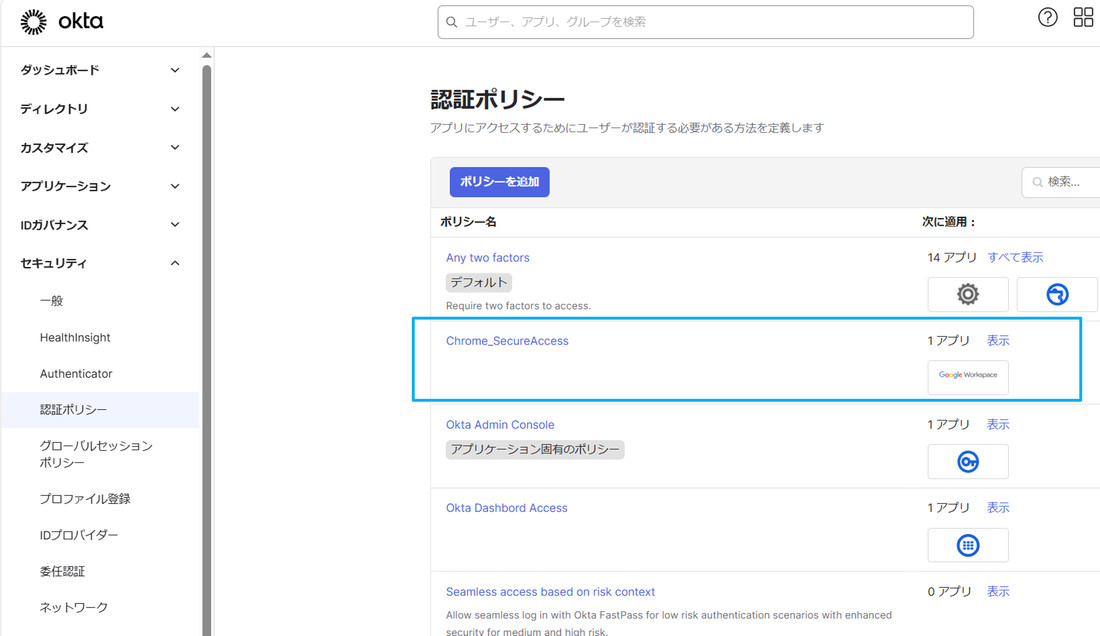Open the apps grid icon
Screen dimensions: 1100x636
point(1083,18)
